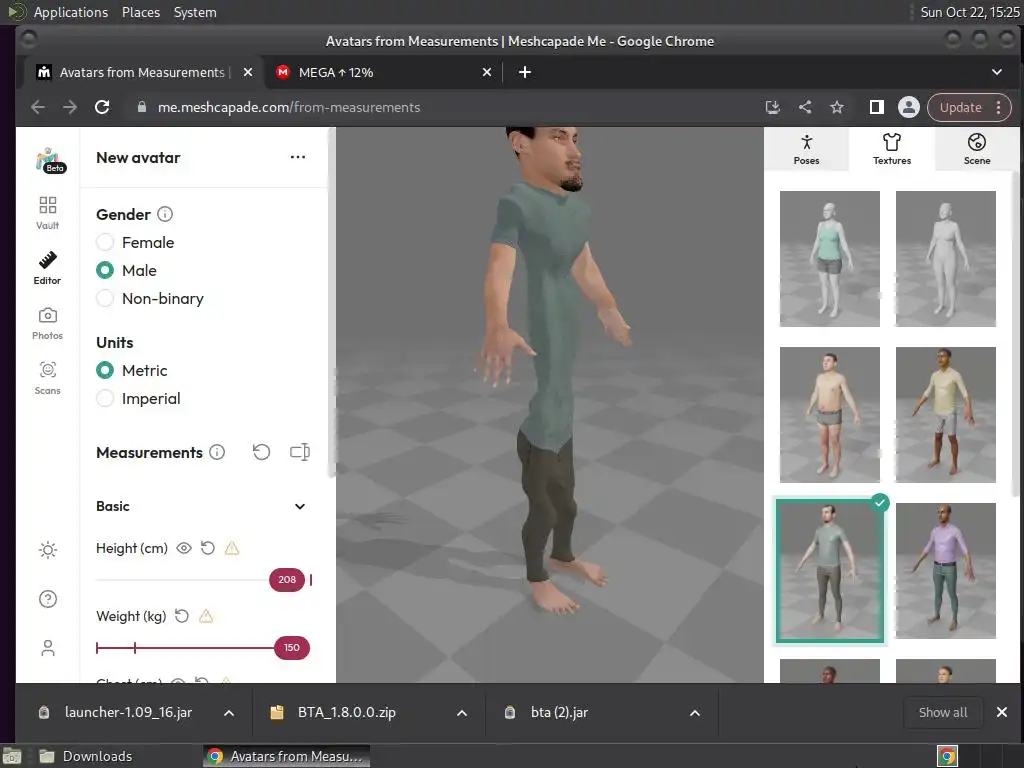Select the yellow shirt male texture
This screenshot has width=1024, height=768.
click(946, 415)
